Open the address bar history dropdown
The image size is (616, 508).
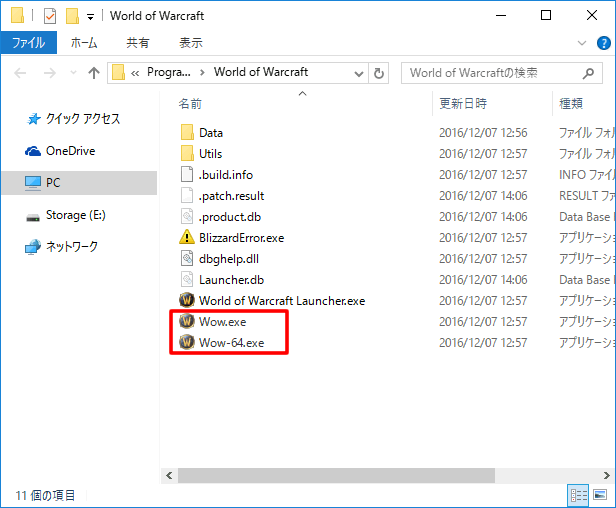pyautogui.click(x=358, y=73)
